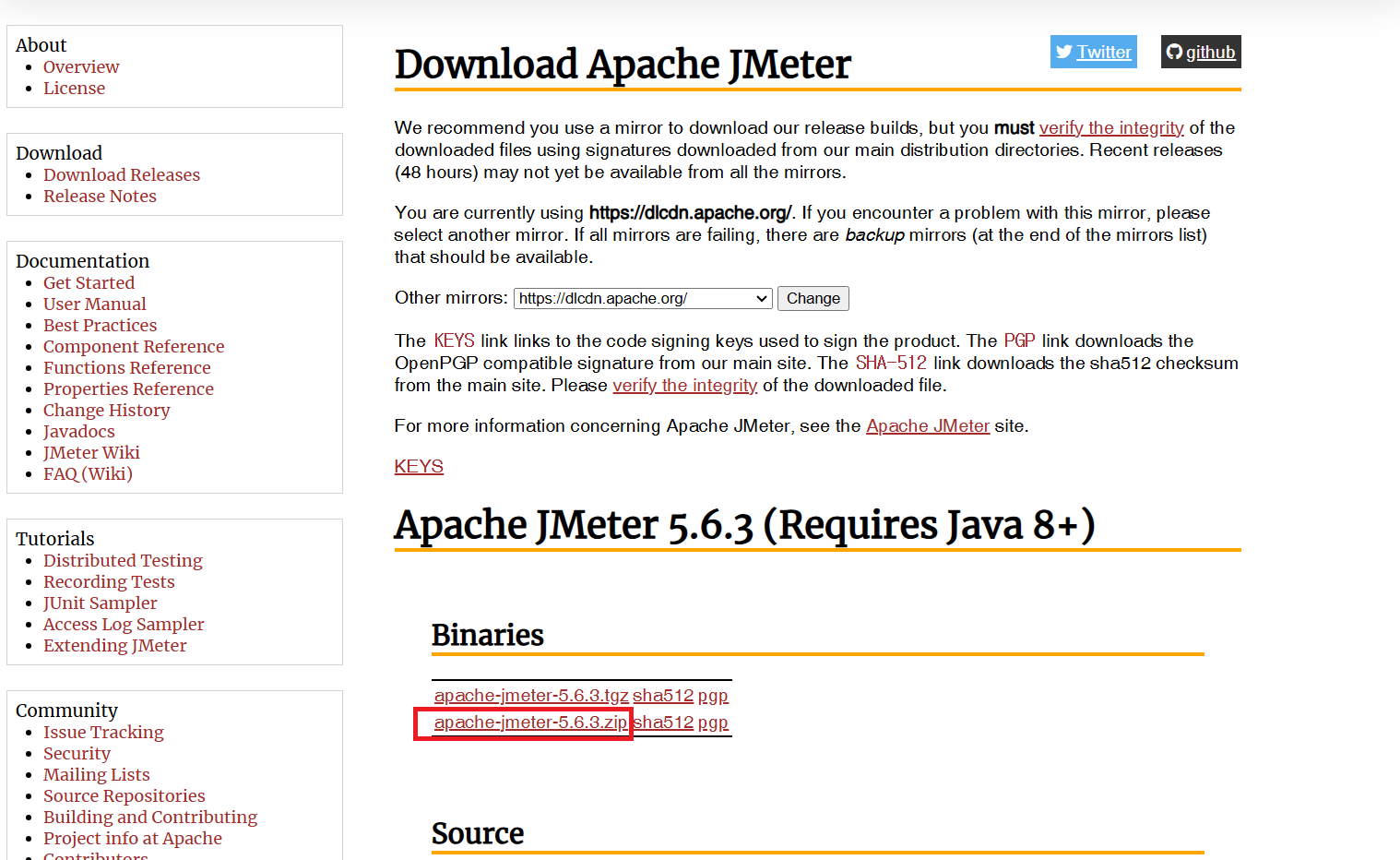Click the Binaries section heading
Screen dimensions: 1400x860
[x=488, y=635]
